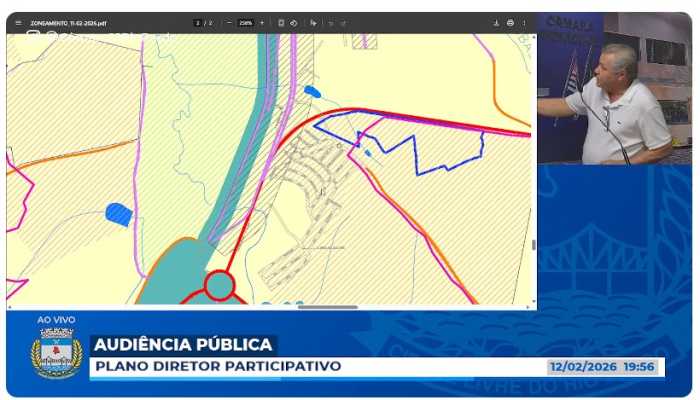Image resolution: width=700 pixels, height=400 pixels.
Task: Click the undo annotation button
Action: click(331, 23)
